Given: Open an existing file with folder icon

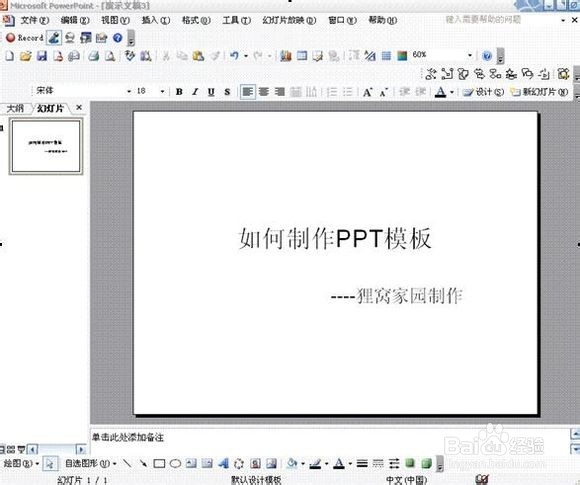Looking at the screenshot, I should (26, 56).
